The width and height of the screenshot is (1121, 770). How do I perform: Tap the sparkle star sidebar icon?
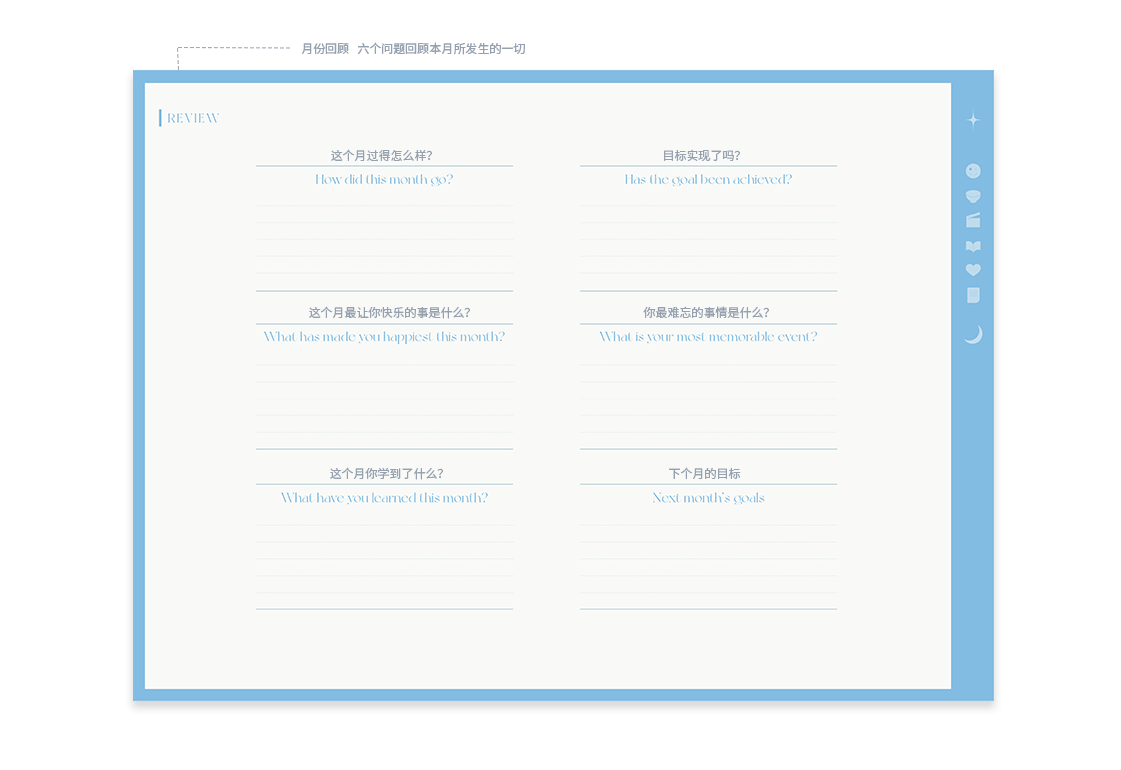click(973, 120)
